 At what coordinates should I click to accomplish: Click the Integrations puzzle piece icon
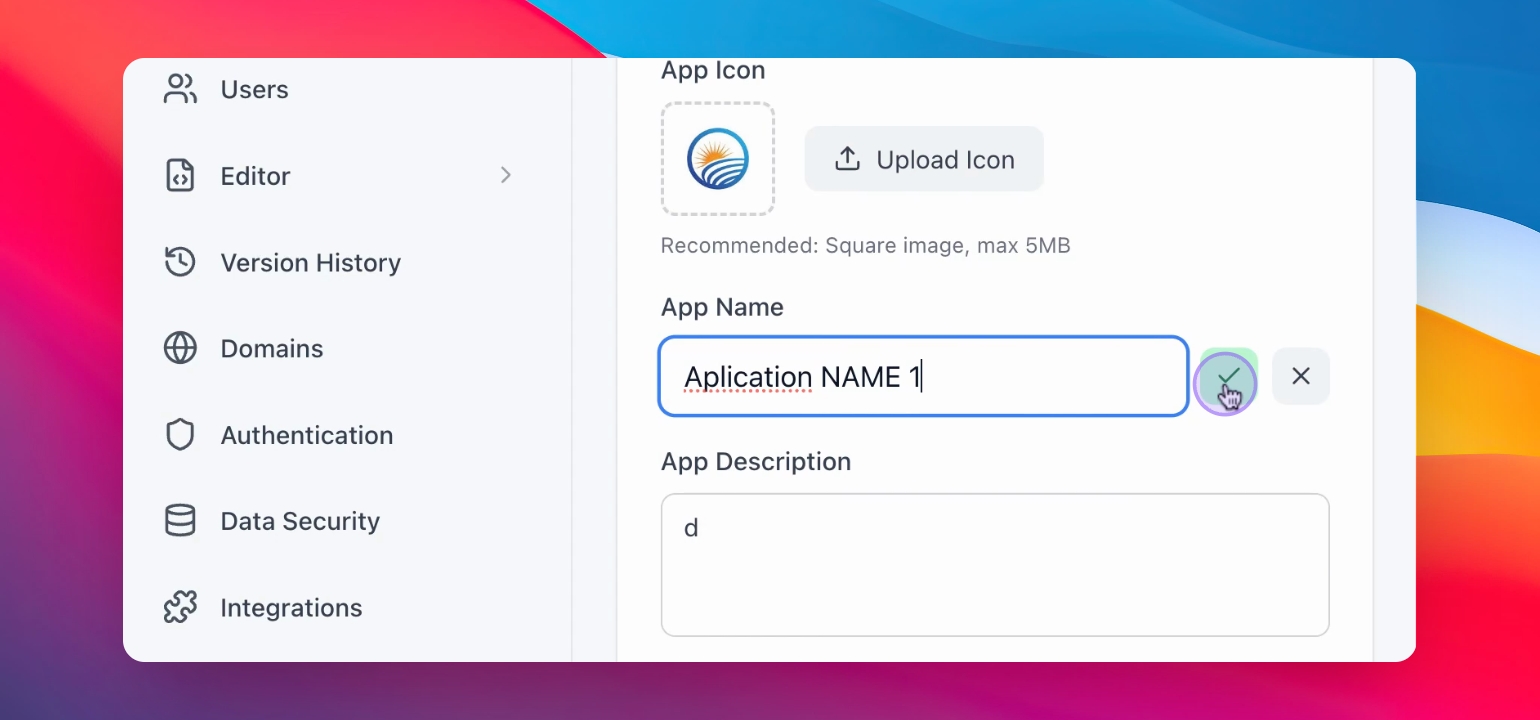(x=180, y=607)
